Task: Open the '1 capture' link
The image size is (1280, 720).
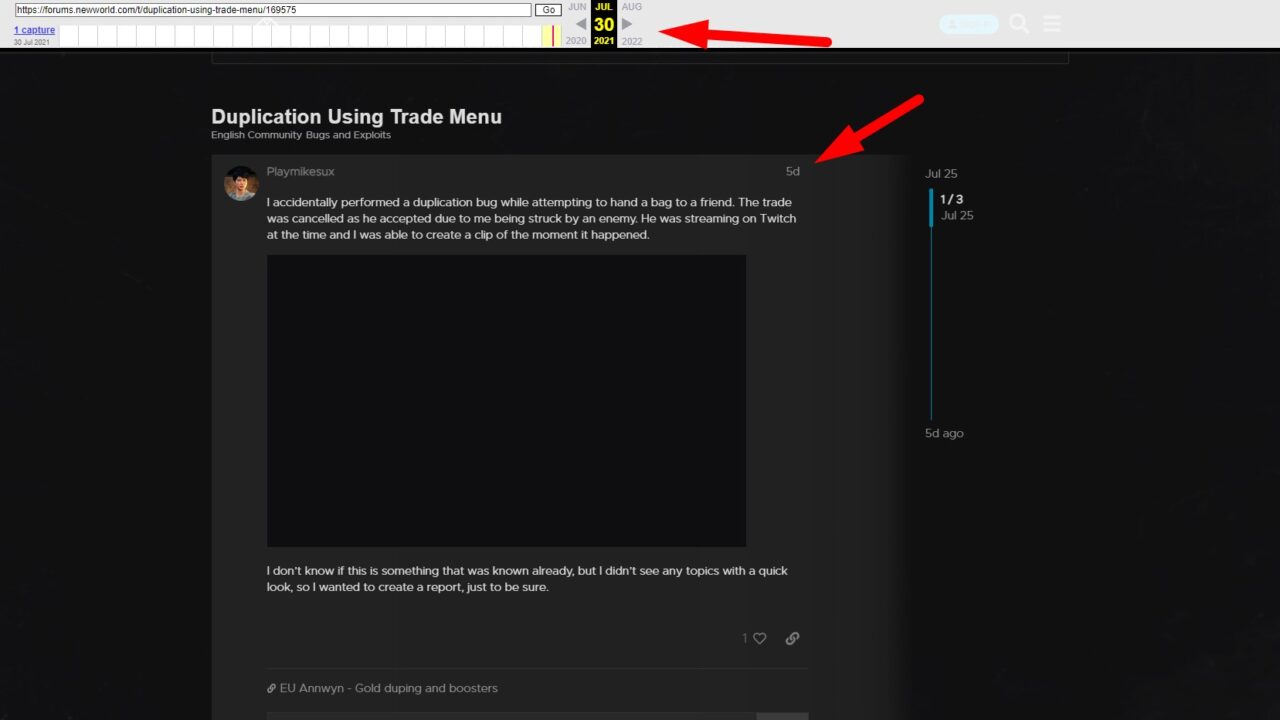Action: coord(34,30)
